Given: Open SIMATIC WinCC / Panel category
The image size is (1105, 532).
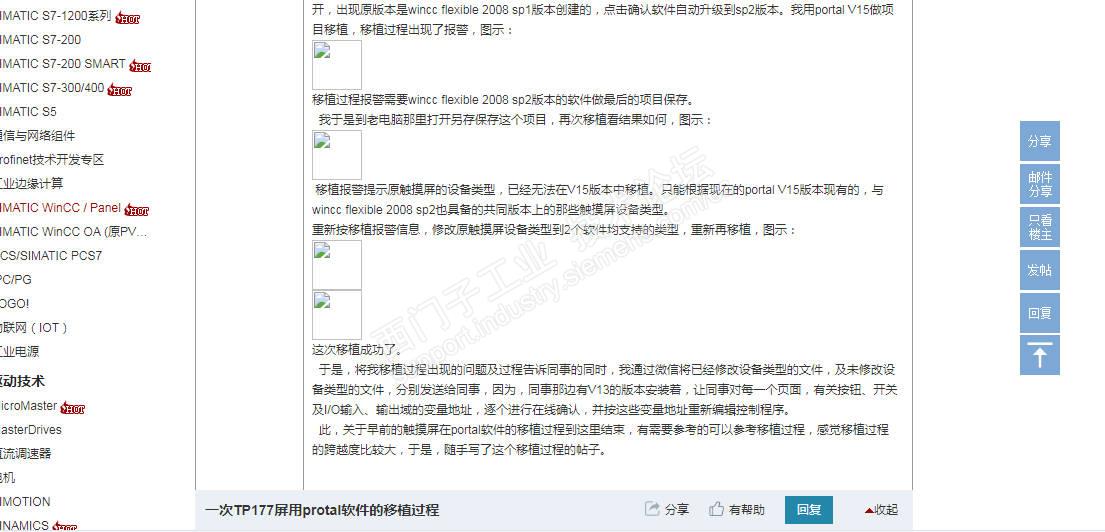Looking at the screenshot, I should coord(61,208).
